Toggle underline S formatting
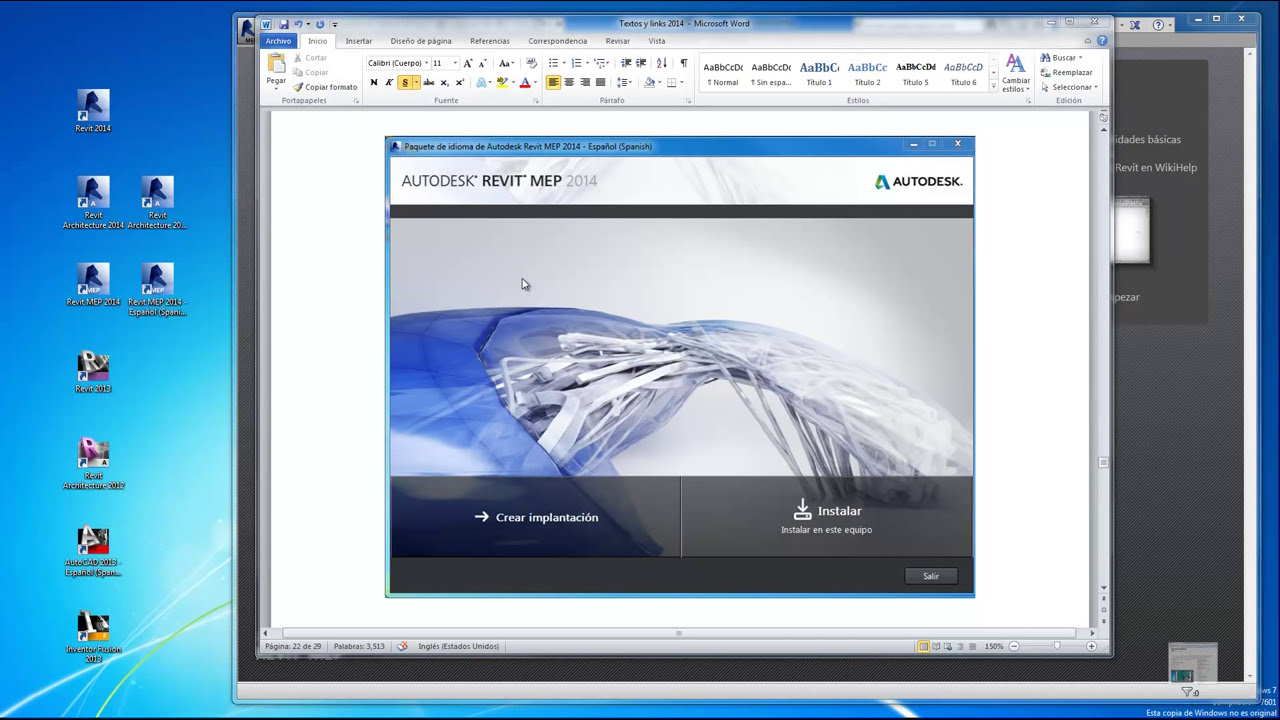Viewport: 1280px width, 720px height. pyautogui.click(x=404, y=83)
